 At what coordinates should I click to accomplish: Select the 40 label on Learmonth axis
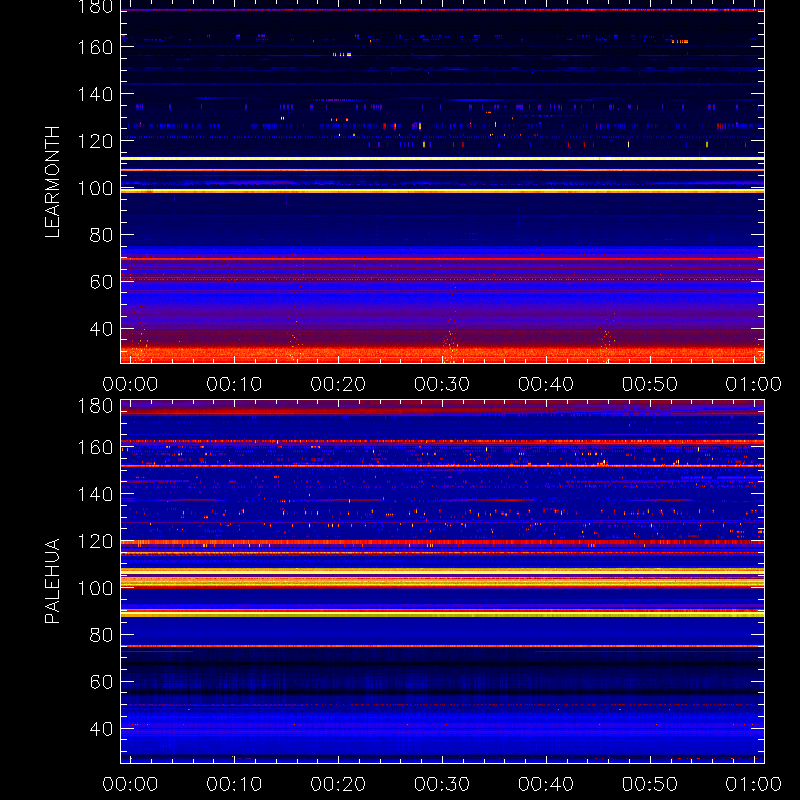tap(101, 329)
